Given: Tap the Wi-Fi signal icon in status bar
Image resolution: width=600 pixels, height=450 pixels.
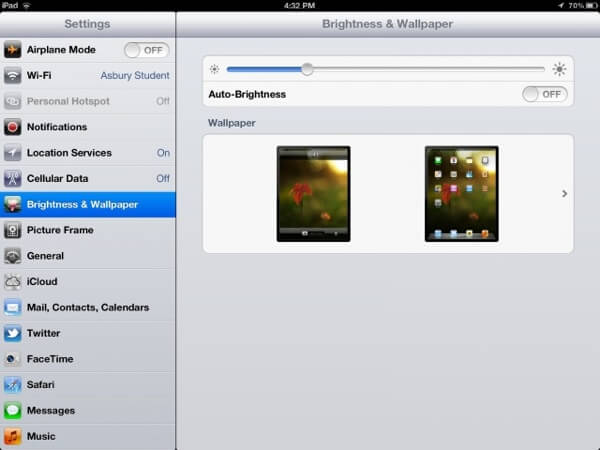Looking at the screenshot, I should 26,5.
